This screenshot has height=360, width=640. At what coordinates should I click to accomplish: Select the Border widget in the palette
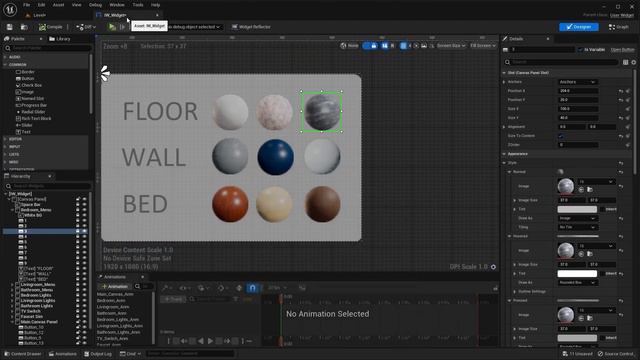click(x=25, y=72)
